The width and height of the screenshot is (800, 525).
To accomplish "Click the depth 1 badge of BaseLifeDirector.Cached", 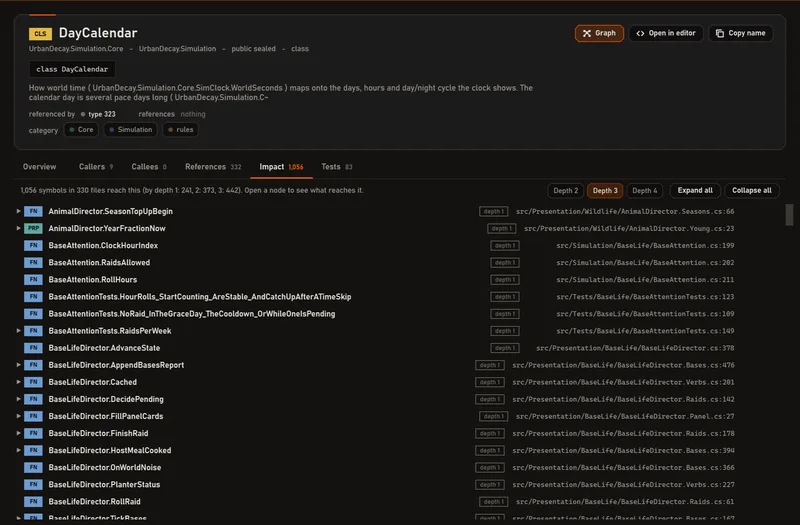I will click(x=490, y=382).
